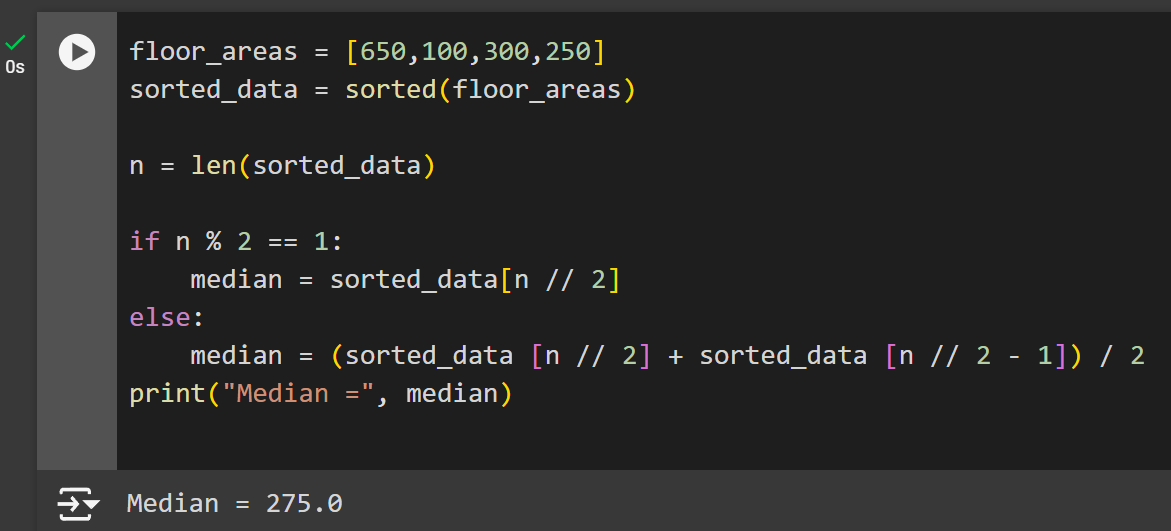The width and height of the screenshot is (1171, 531).
Task: Click the print function name
Action: pos(167,393)
